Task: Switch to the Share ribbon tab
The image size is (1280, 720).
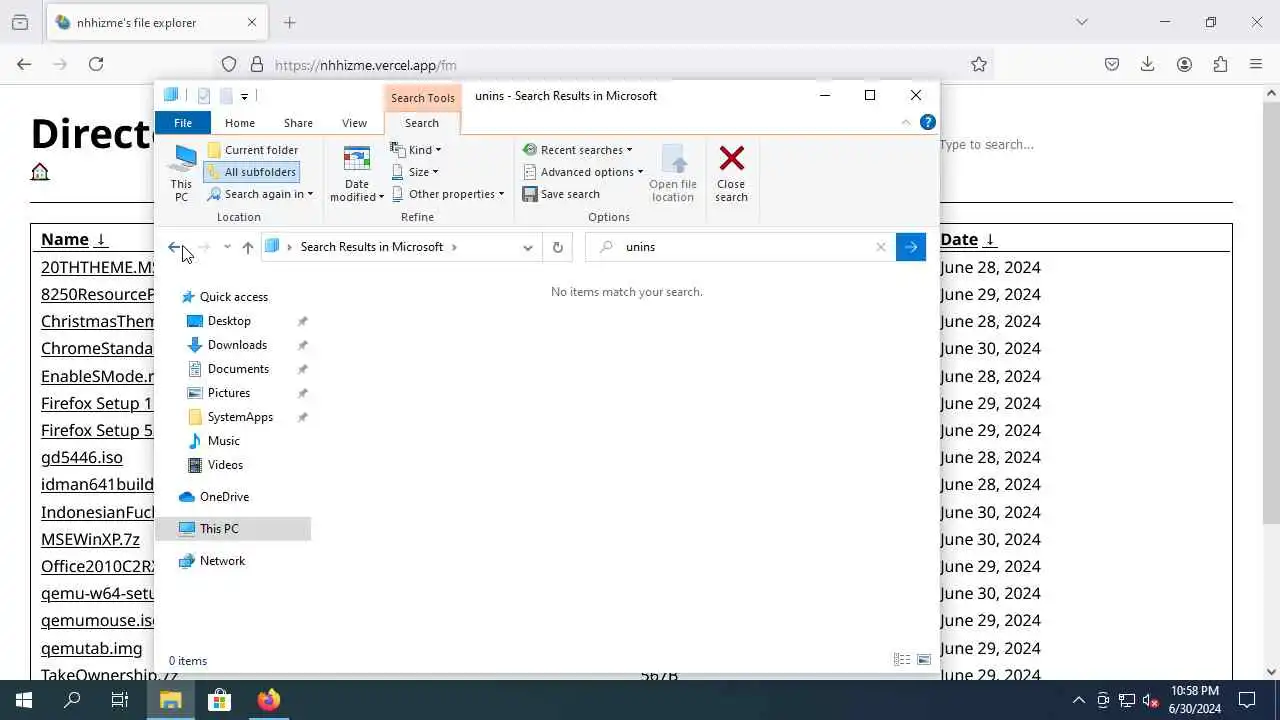Action: tap(298, 123)
